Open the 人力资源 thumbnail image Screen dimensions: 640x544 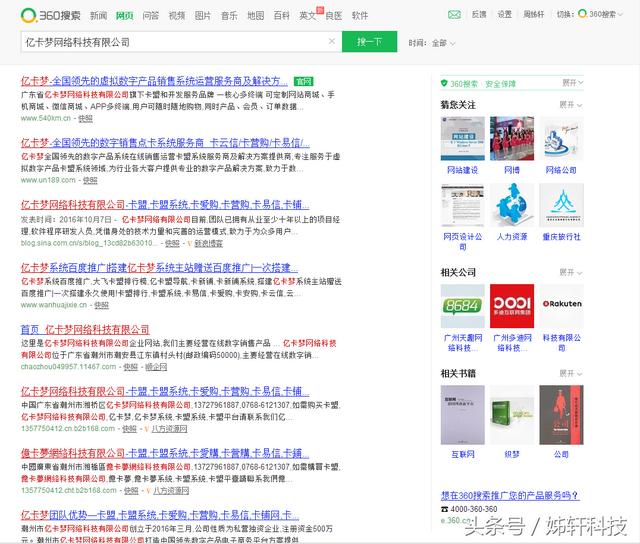click(512, 205)
